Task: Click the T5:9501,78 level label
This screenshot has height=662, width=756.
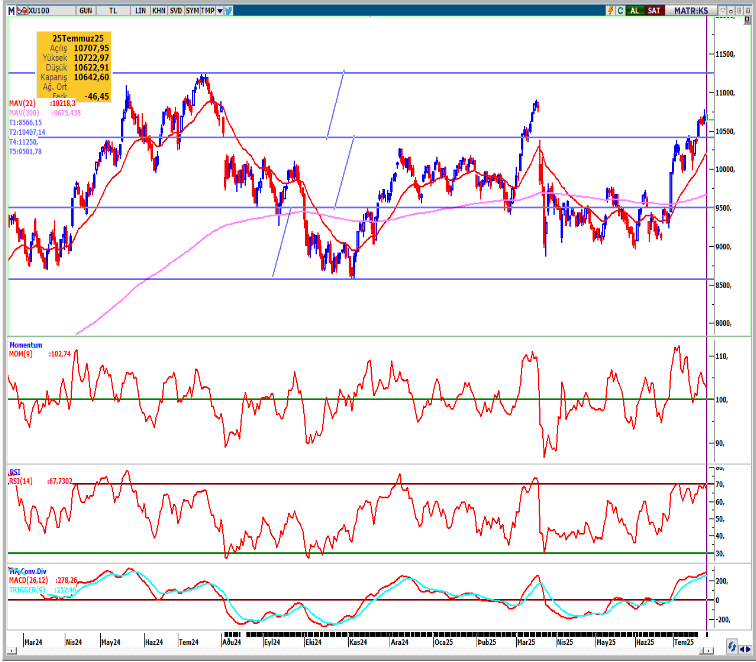Action: coord(25,151)
